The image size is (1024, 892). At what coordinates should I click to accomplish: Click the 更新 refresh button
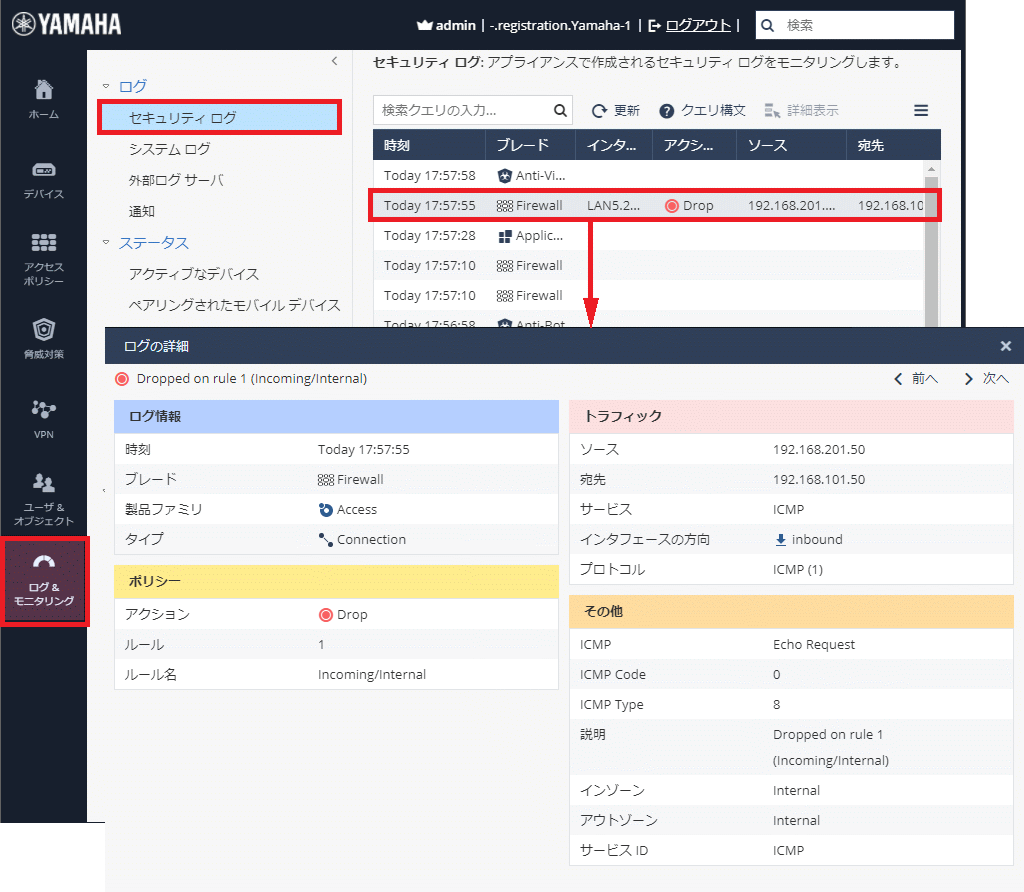click(615, 111)
